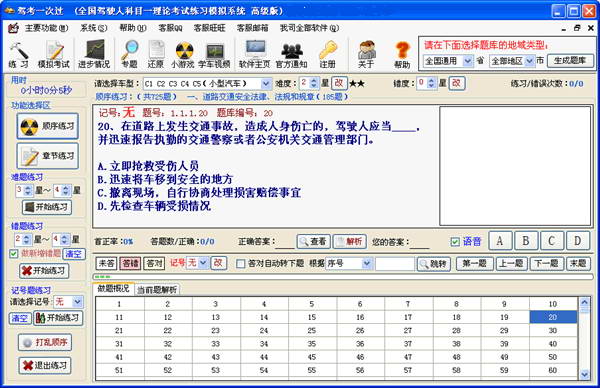Screen dimensions: 600x388
Task: Open the 解析 explanation button
Action: (349, 241)
